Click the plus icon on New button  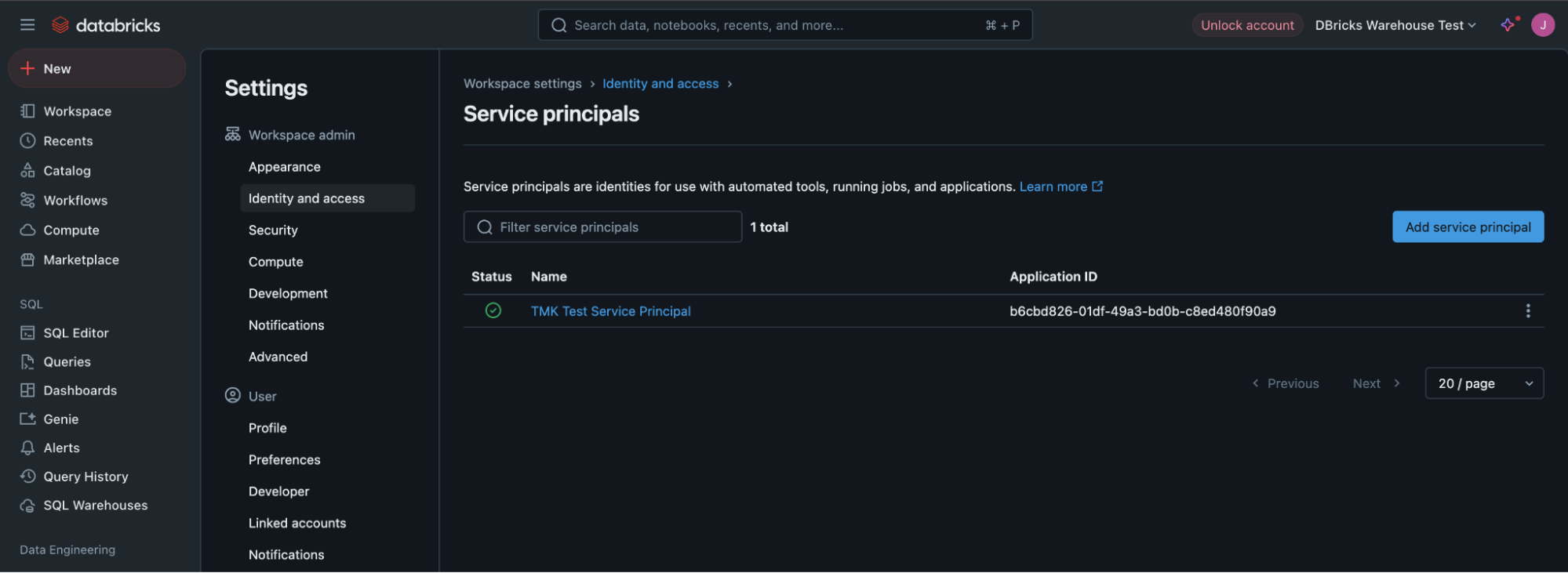tap(27, 69)
